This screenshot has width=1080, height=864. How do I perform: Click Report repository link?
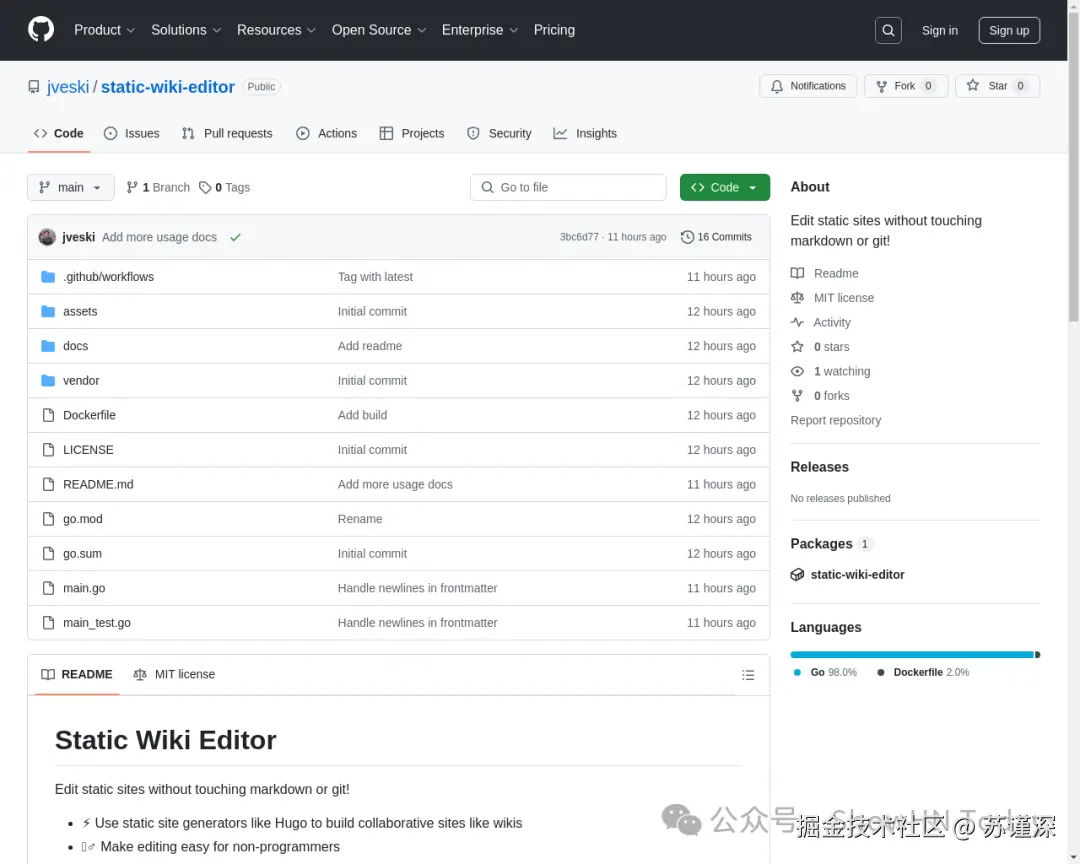click(x=835, y=420)
